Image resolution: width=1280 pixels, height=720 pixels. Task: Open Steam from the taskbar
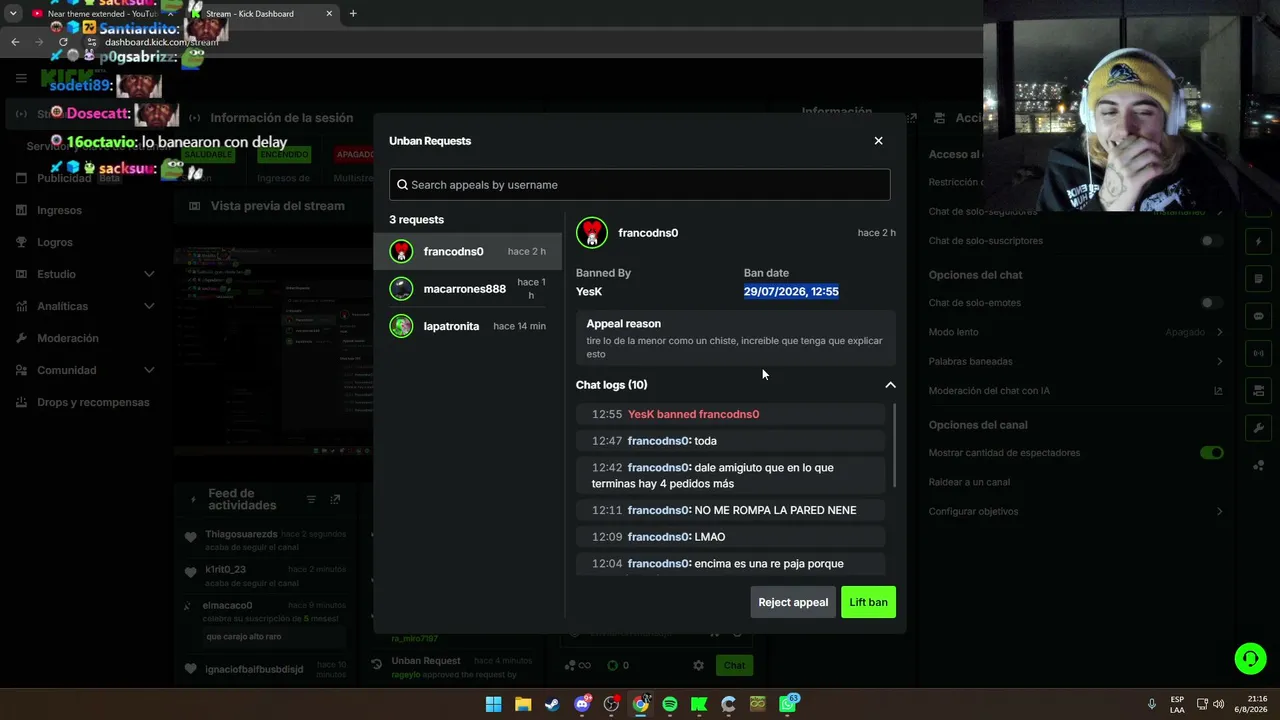pos(552,704)
